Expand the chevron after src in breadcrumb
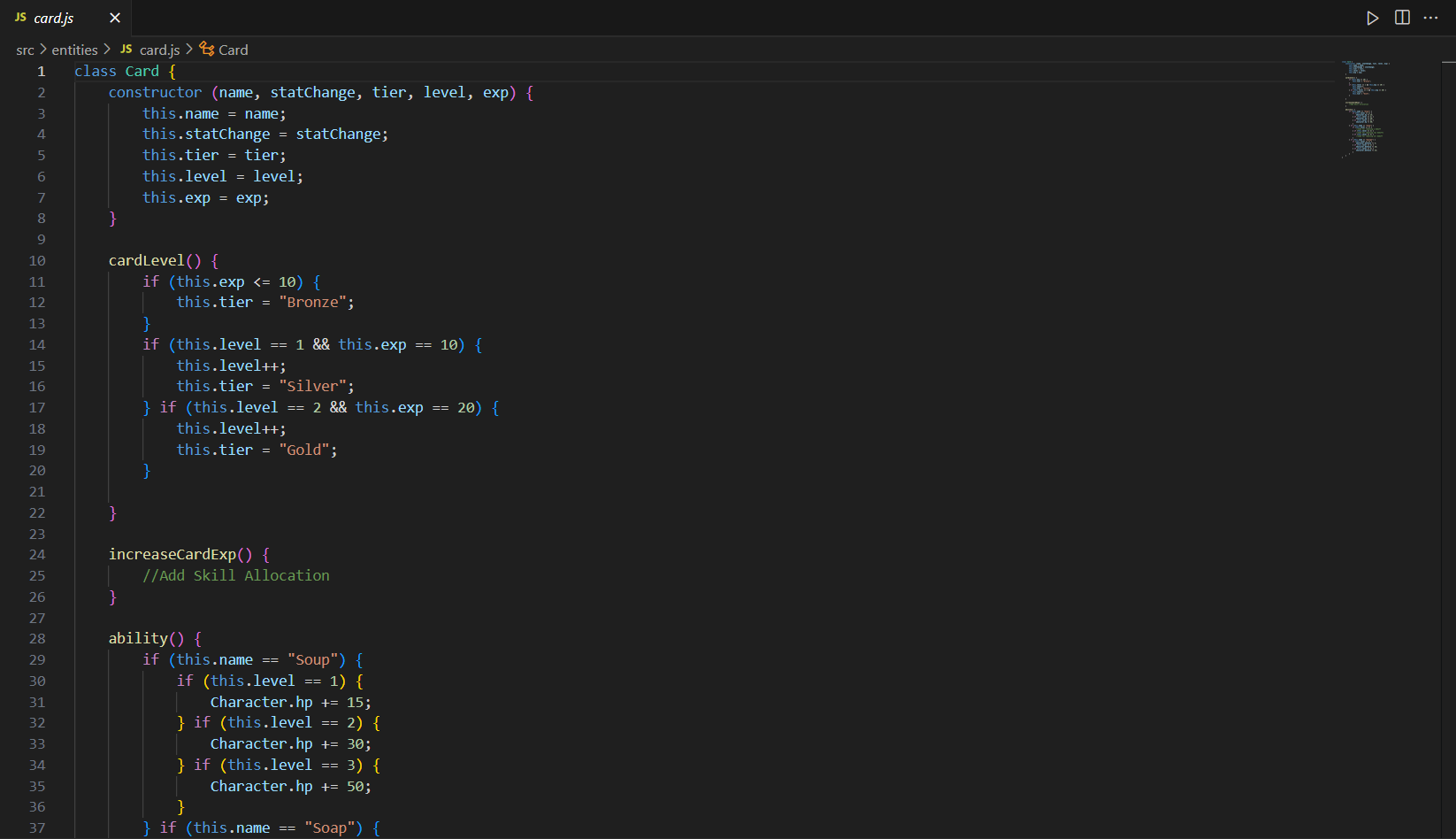The height and width of the screenshot is (839, 1456). click(42, 50)
